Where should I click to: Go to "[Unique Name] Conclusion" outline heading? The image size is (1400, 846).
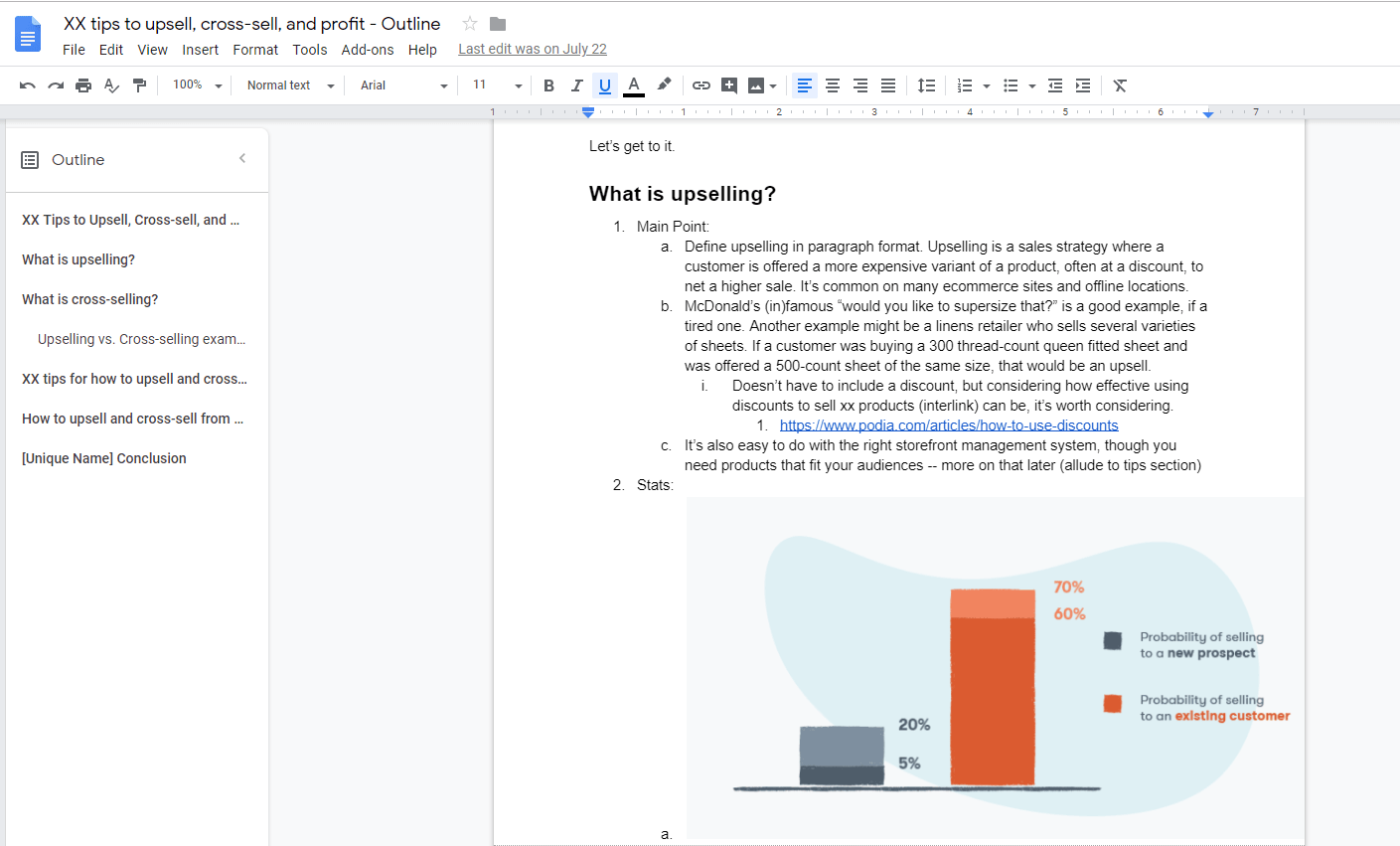point(104,458)
